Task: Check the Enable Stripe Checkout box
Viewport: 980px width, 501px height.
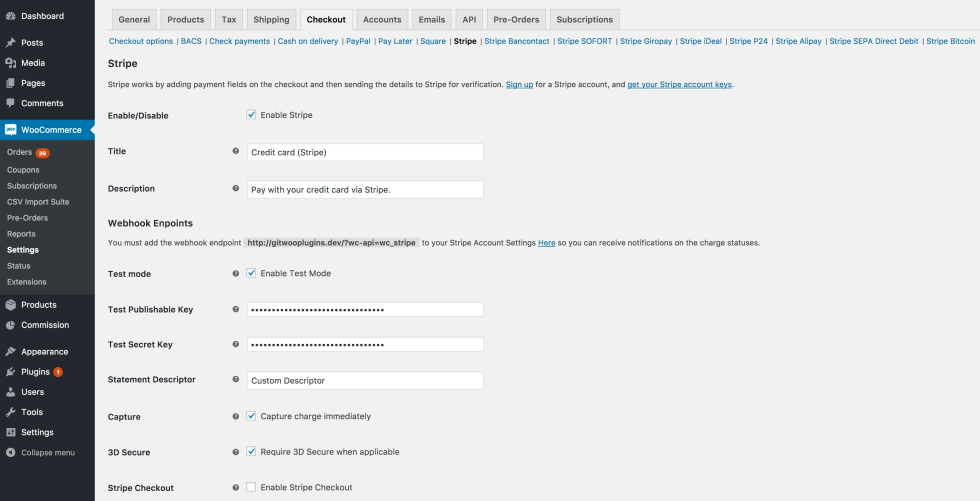Action: 251,487
